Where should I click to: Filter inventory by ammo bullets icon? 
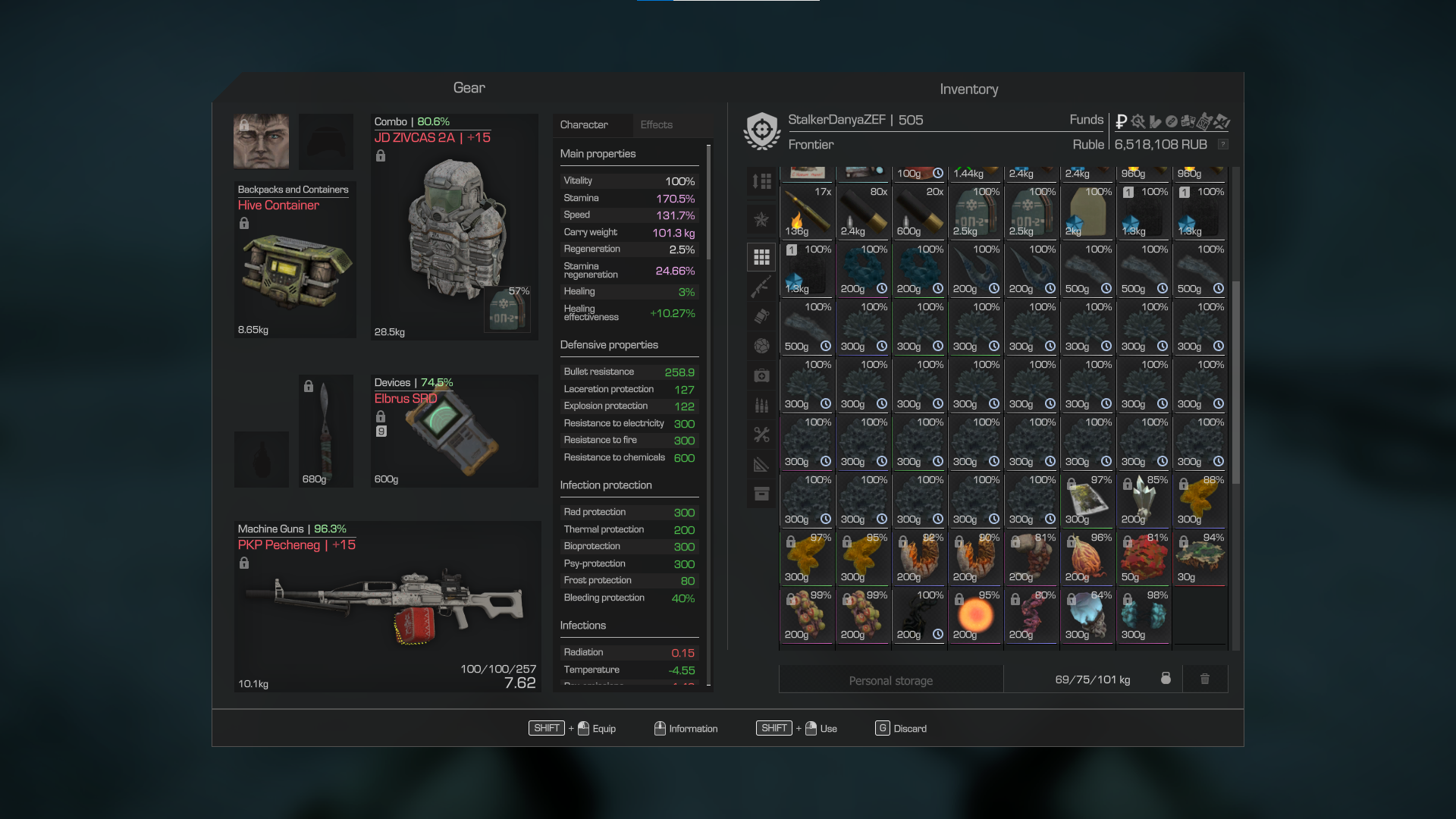761,405
